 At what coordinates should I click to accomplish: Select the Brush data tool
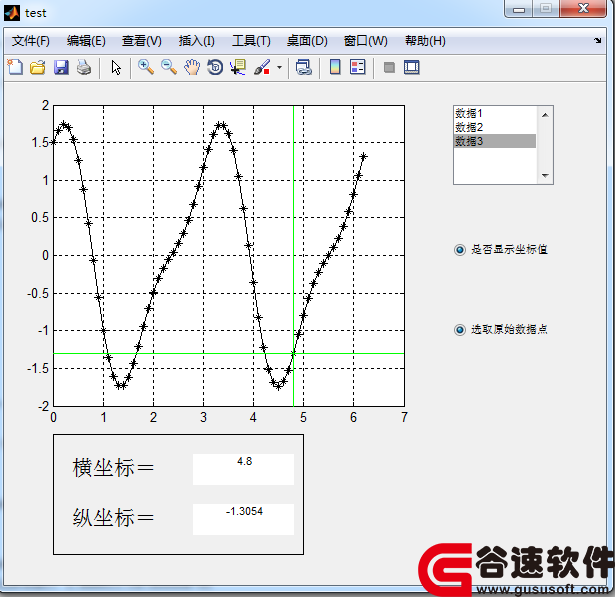pos(262,67)
